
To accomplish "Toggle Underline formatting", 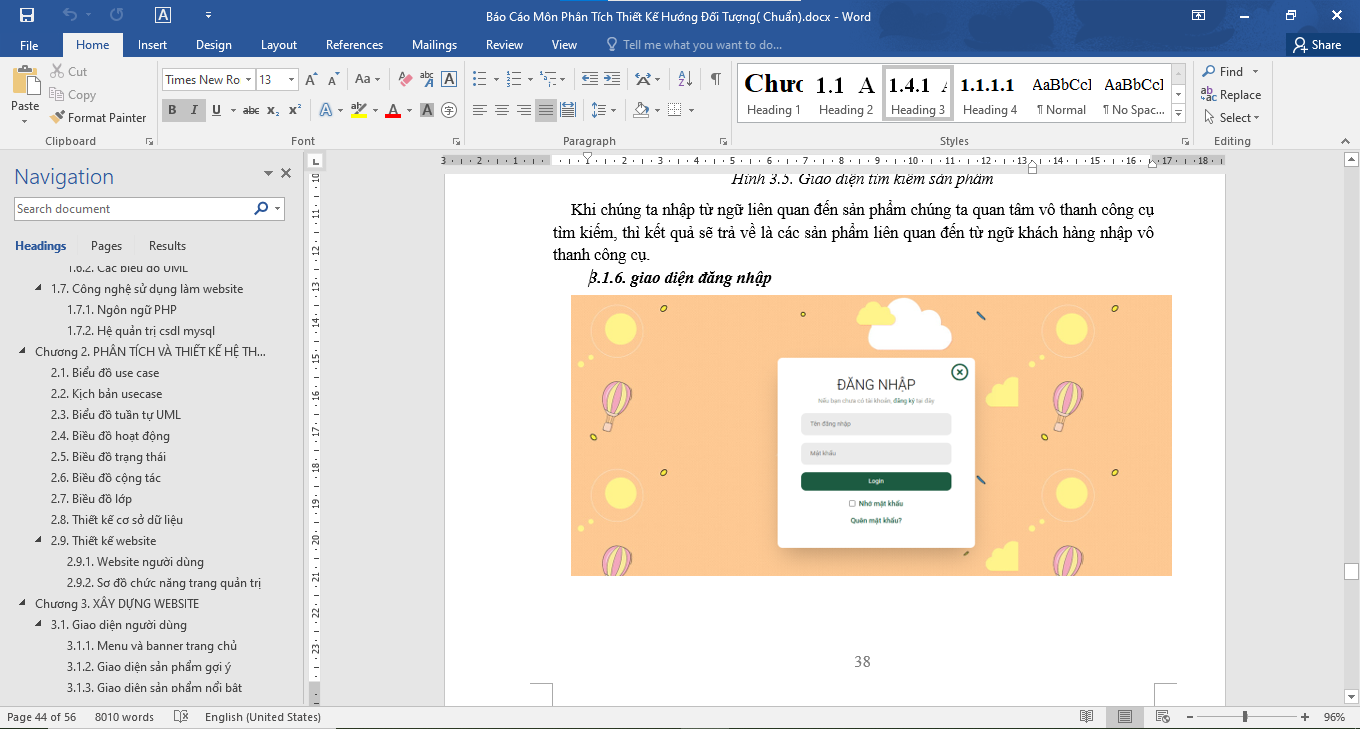I will (x=216, y=110).
